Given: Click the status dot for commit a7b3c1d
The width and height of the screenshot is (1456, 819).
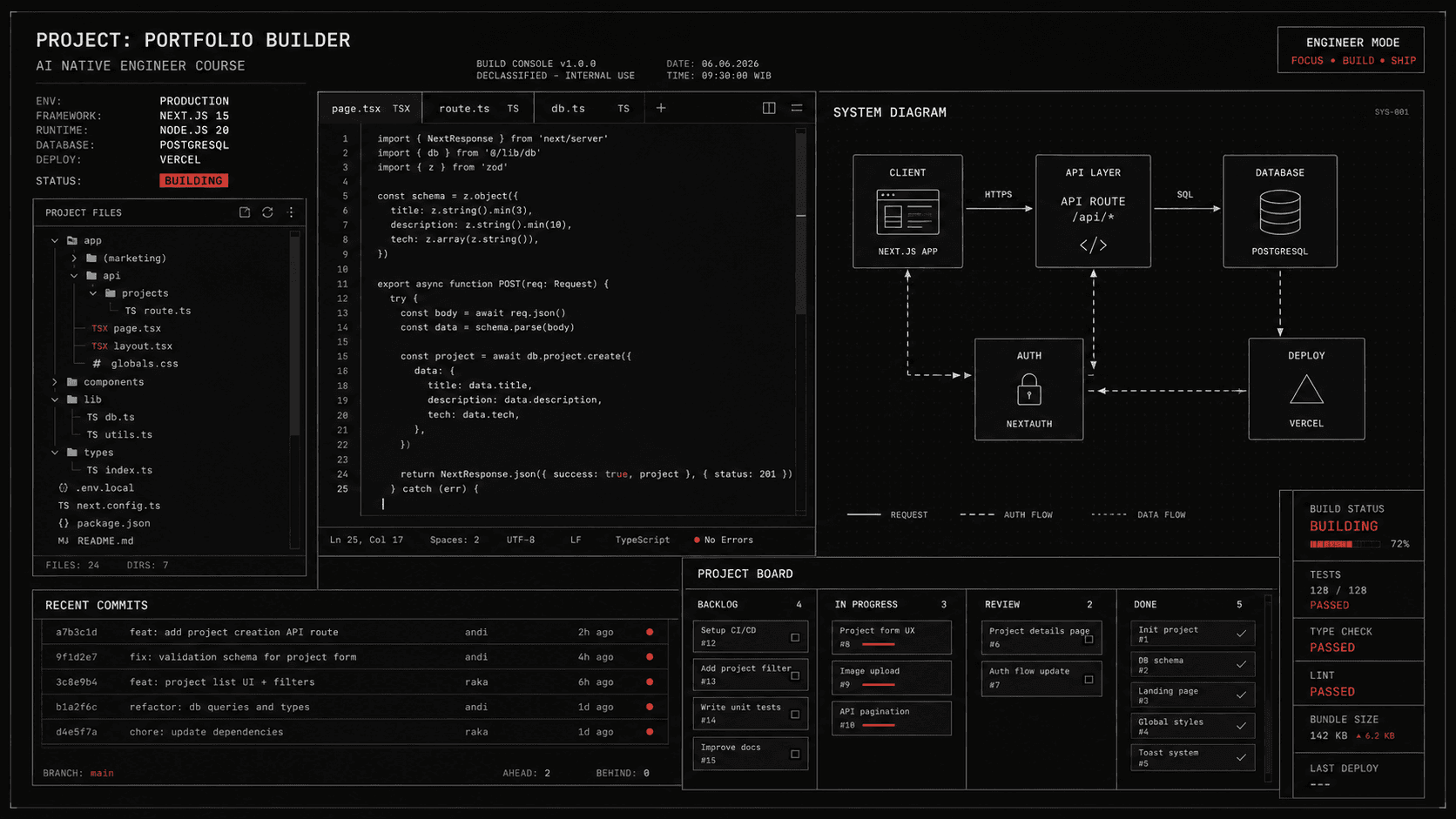Looking at the screenshot, I should (650, 632).
